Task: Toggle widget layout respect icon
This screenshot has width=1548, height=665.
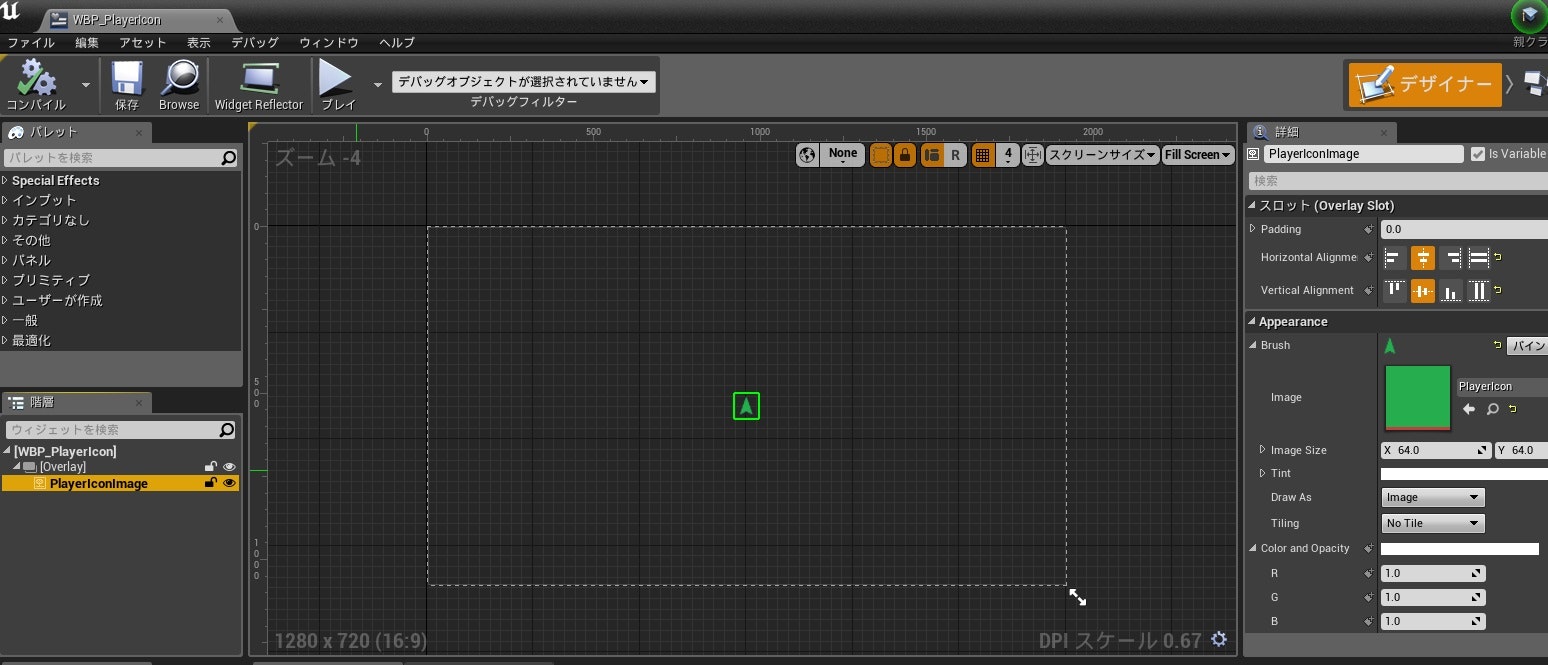Action: point(932,155)
